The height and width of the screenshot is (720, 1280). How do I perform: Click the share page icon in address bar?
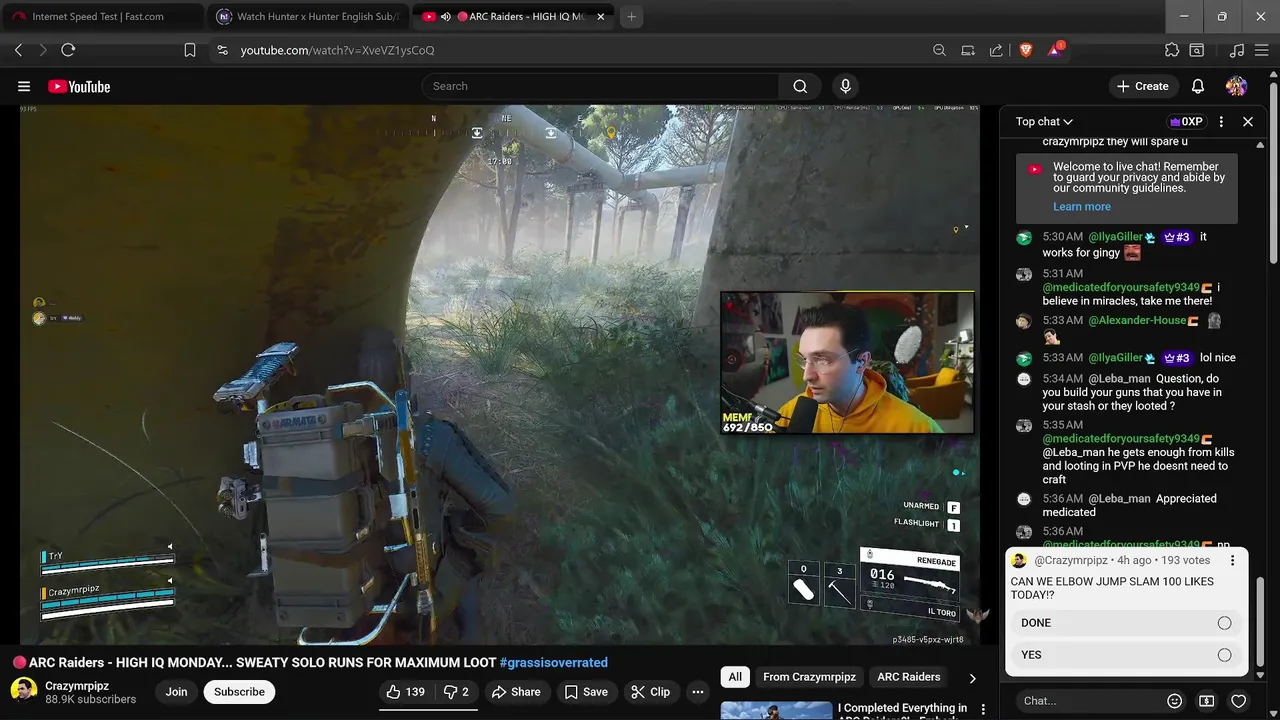tap(996, 50)
